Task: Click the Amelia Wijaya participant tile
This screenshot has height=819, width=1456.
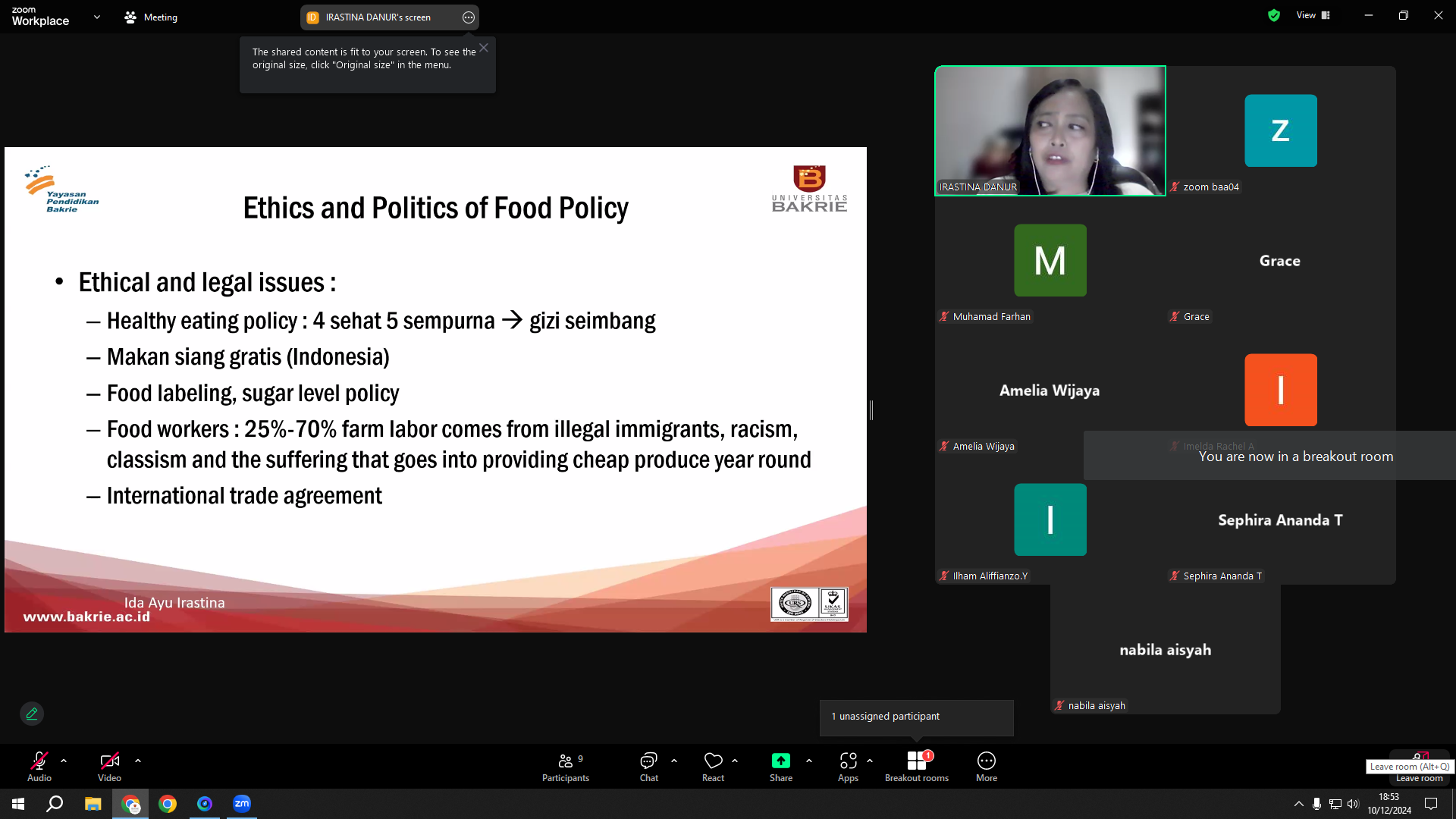Action: pyautogui.click(x=1050, y=390)
